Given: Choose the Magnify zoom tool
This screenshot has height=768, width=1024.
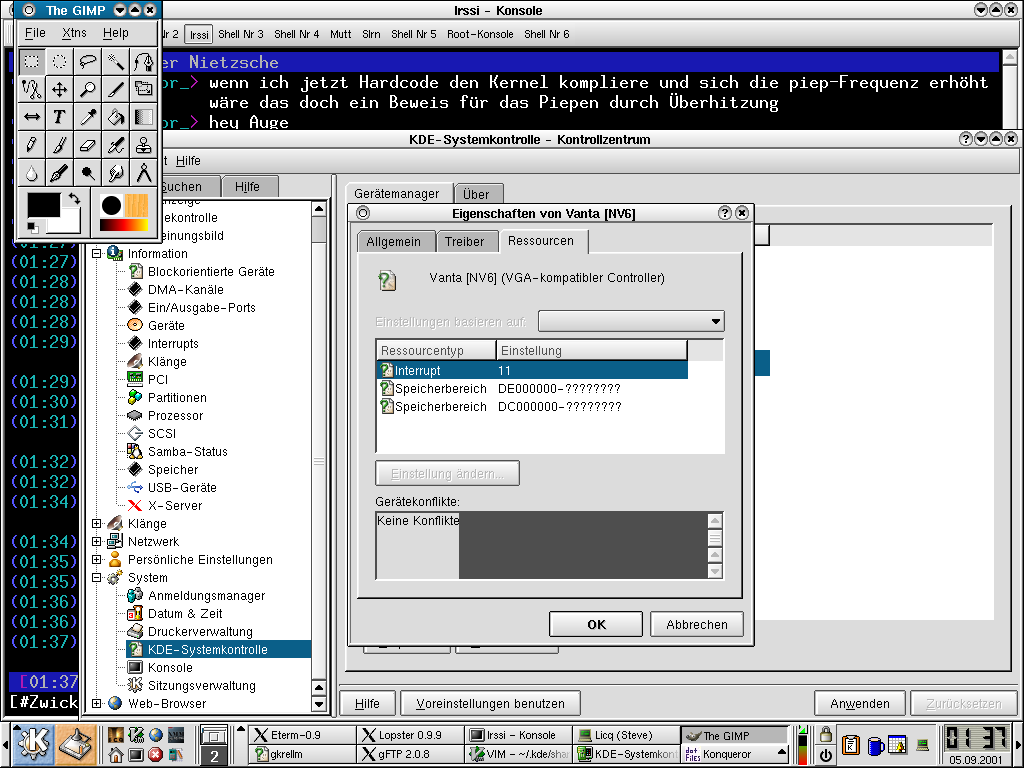Looking at the screenshot, I should coord(88,89).
